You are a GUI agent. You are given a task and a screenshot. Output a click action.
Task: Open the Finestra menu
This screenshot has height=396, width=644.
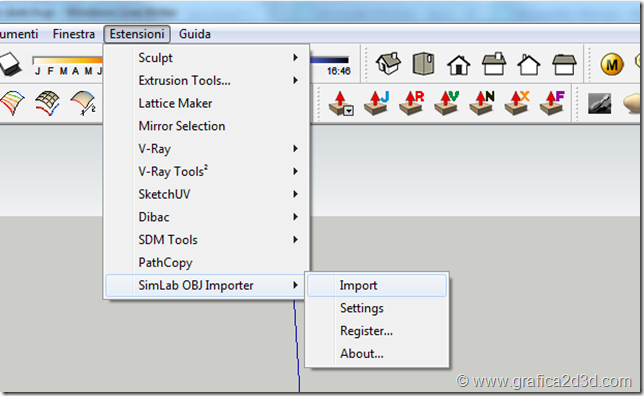tap(74, 34)
